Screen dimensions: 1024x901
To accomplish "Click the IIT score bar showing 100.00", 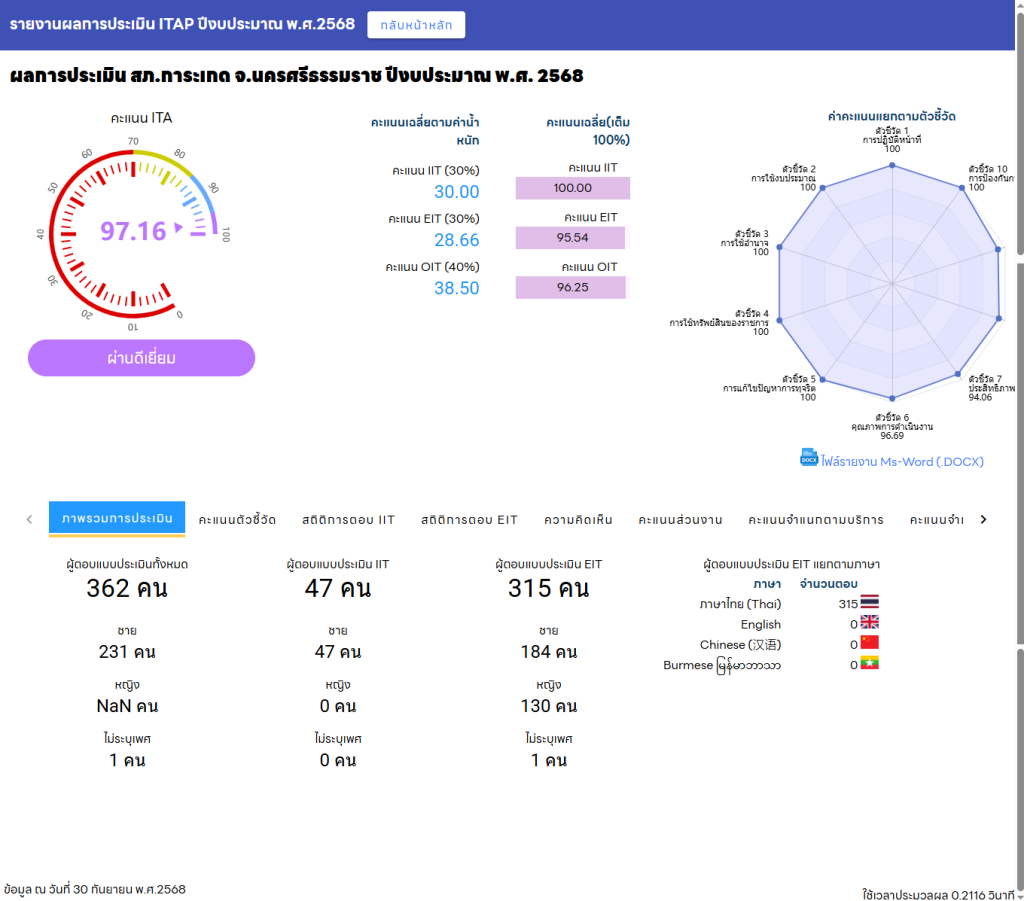I will pyautogui.click(x=572, y=188).
